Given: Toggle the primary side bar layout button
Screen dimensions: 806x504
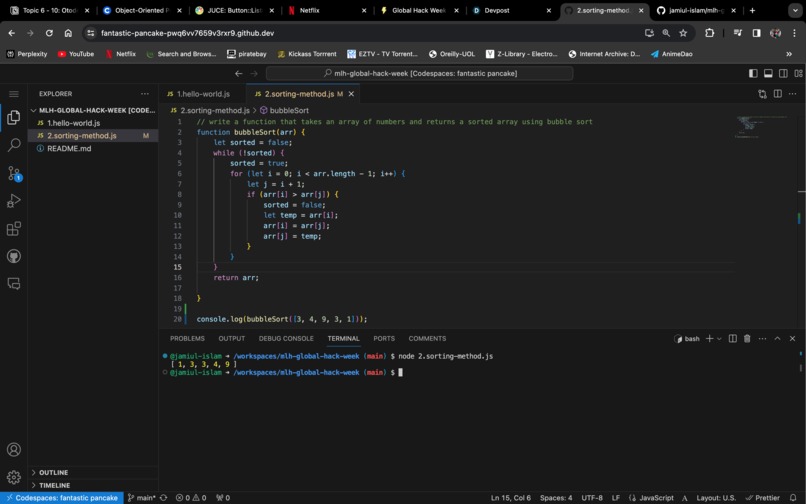Looking at the screenshot, I should pos(753,74).
